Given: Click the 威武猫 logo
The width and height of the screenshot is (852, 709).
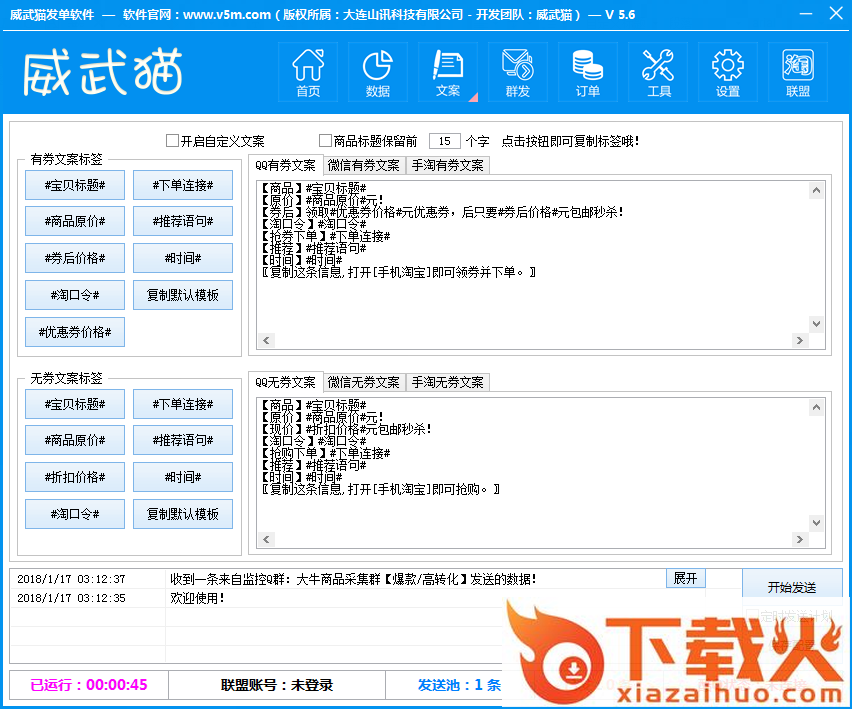Looking at the screenshot, I should pyautogui.click(x=103, y=72).
